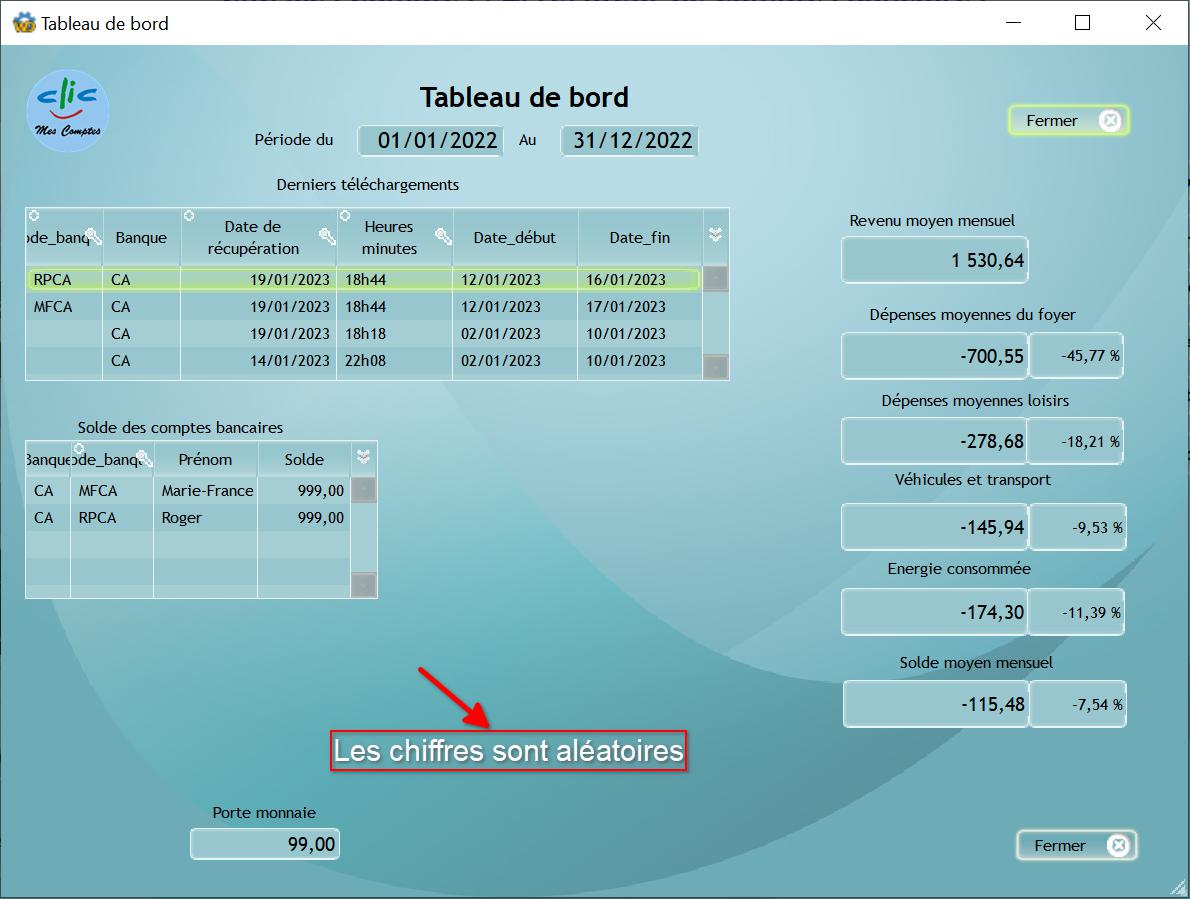Open the double-chevron menu of Derniers téléchargements table
Viewport: 1190px width, 899px height.
pos(715,235)
